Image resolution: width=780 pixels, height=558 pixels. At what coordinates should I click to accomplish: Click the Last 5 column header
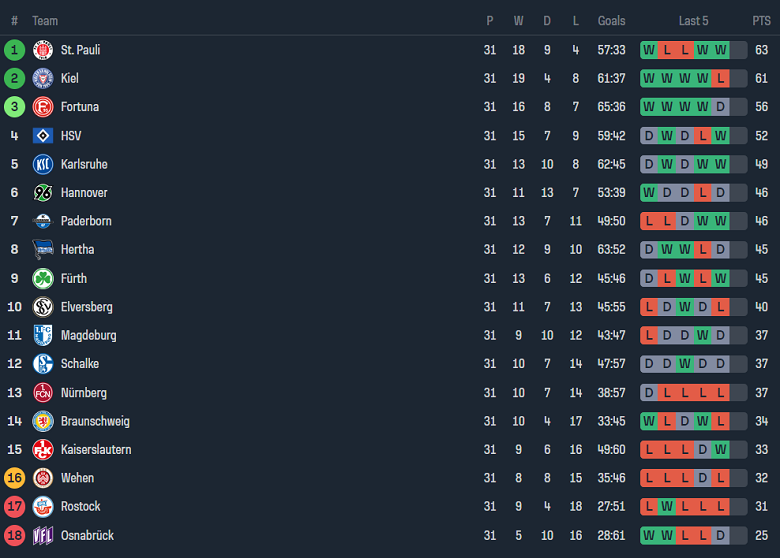[x=693, y=21]
